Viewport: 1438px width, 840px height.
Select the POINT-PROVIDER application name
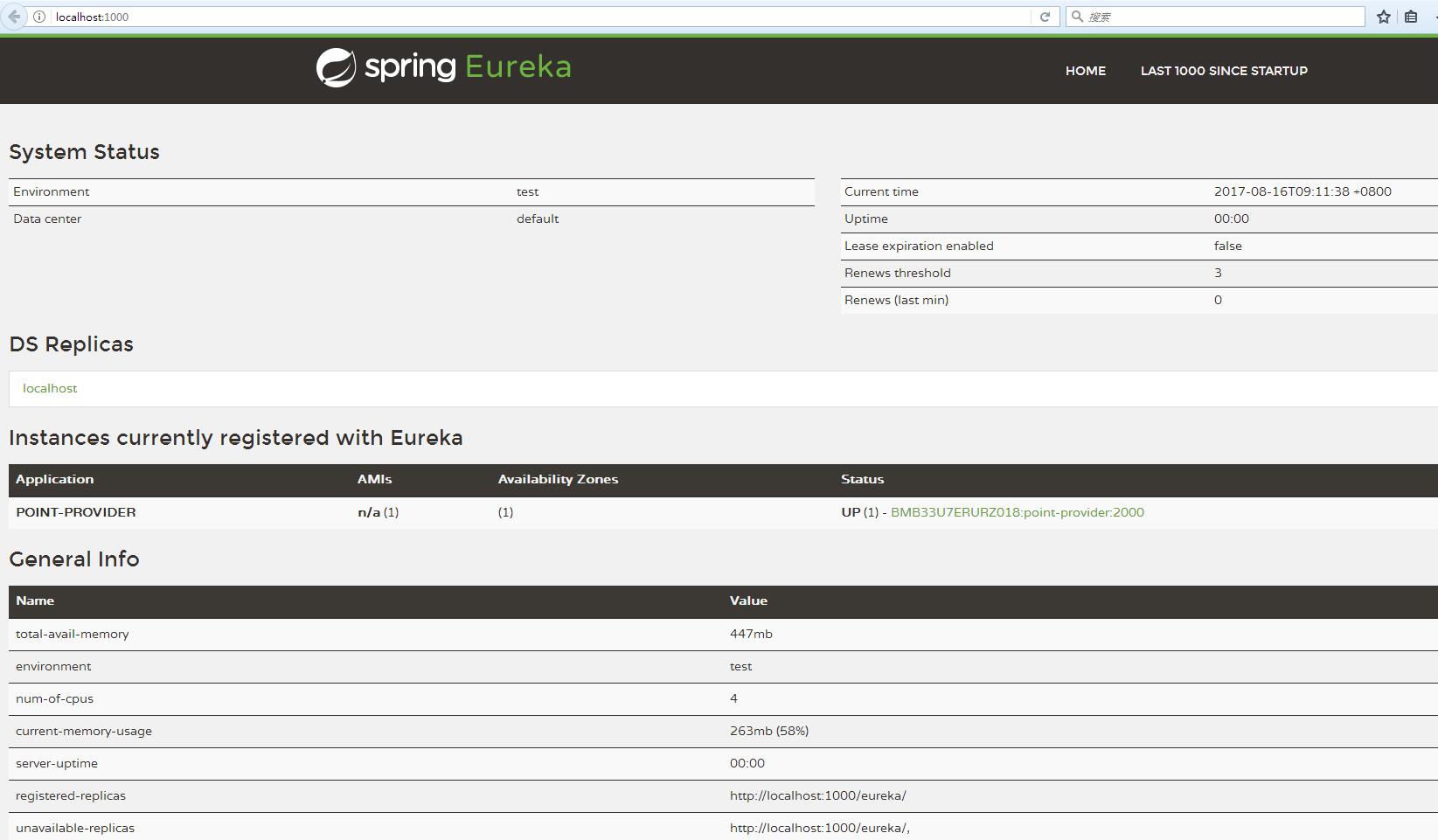[x=76, y=512]
